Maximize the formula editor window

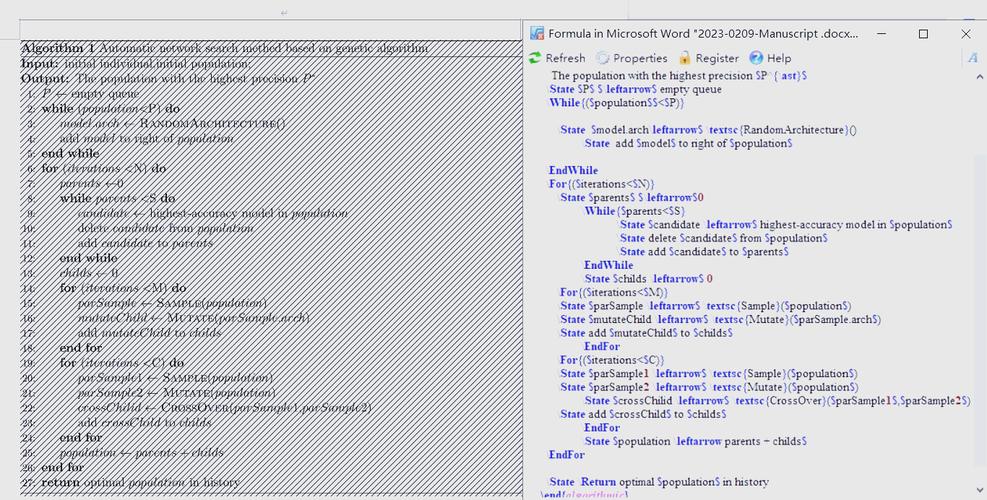point(923,33)
